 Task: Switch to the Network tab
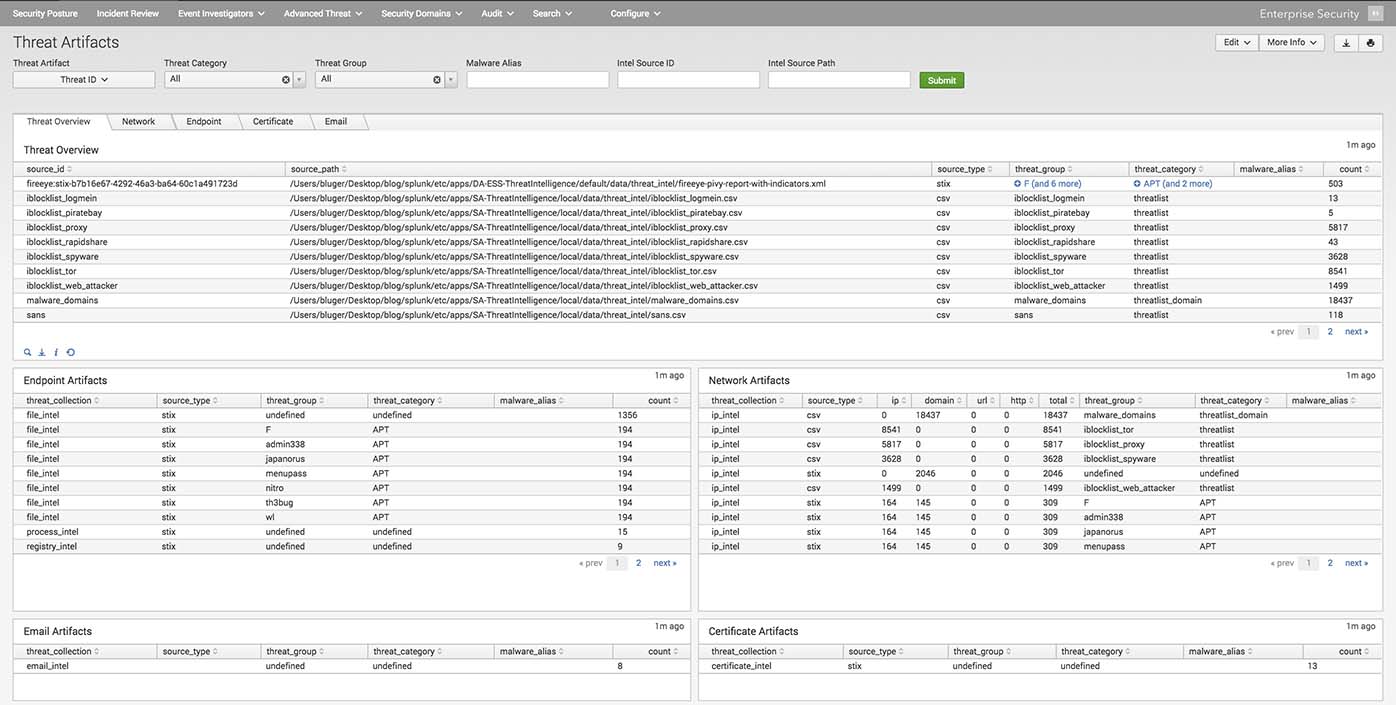138,121
